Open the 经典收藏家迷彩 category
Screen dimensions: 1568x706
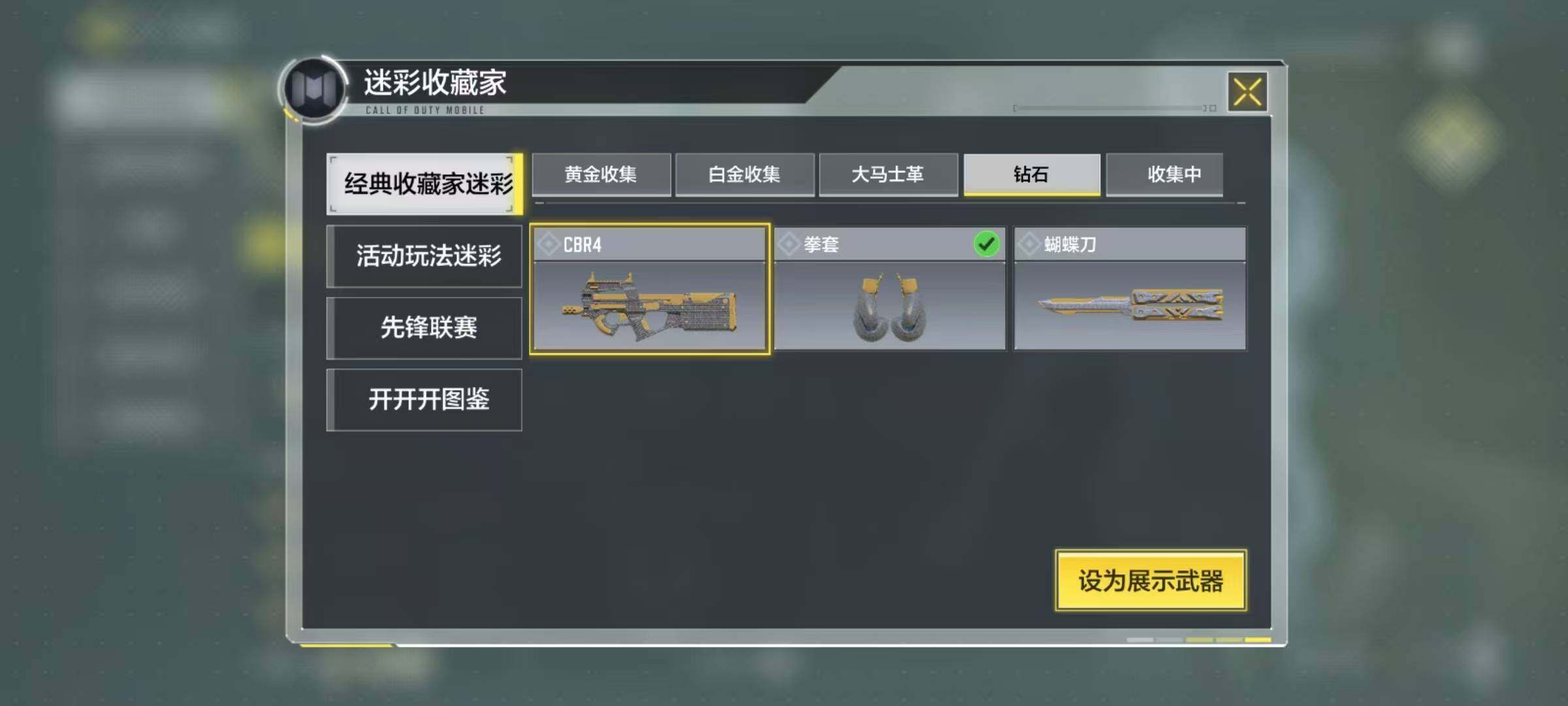click(425, 184)
